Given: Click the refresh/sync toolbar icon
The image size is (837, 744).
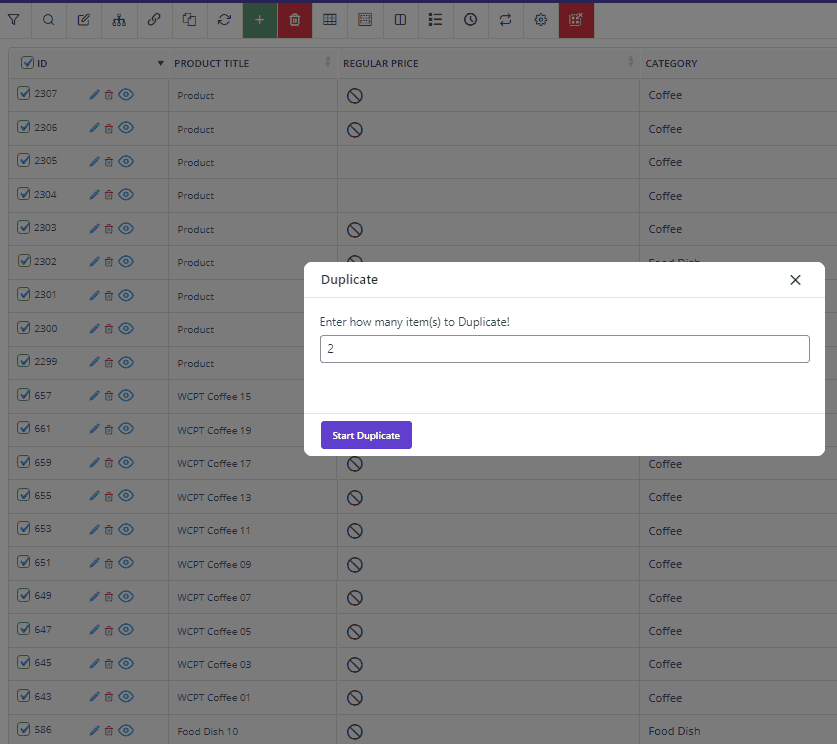Looking at the screenshot, I should coord(224,20).
